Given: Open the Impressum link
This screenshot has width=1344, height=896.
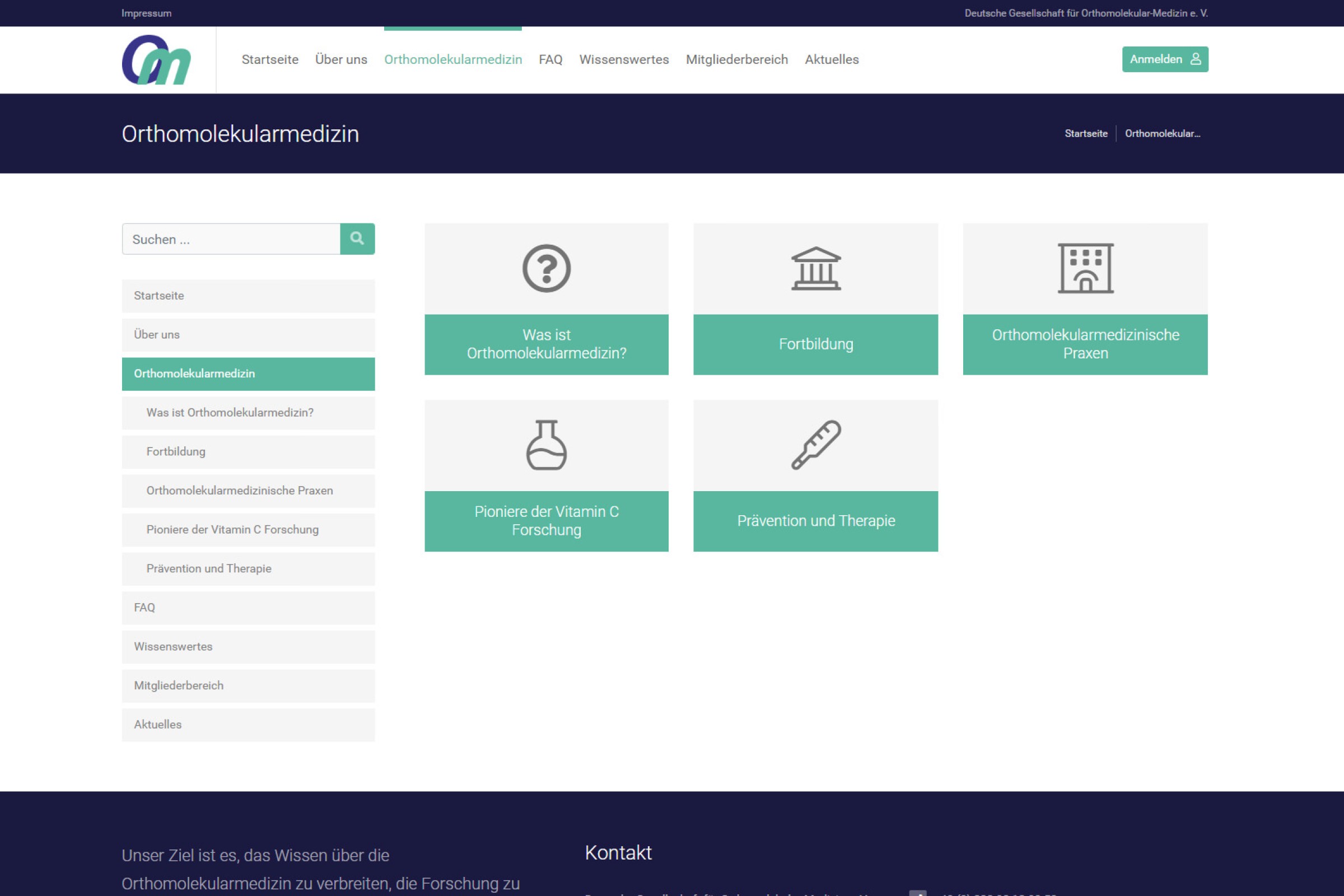Looking at the screenshot, I should [146, 13].
